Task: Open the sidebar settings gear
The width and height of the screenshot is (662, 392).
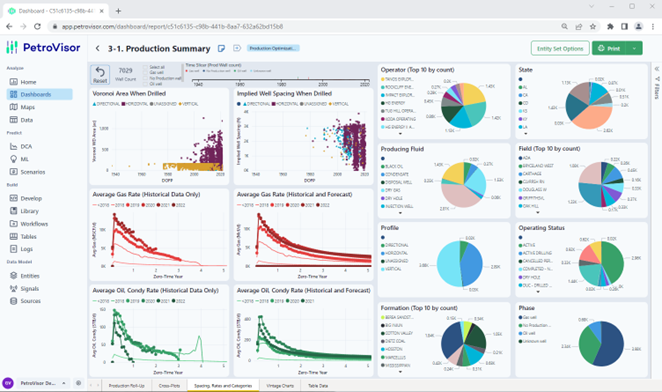Action: click(x=79, y=383)
